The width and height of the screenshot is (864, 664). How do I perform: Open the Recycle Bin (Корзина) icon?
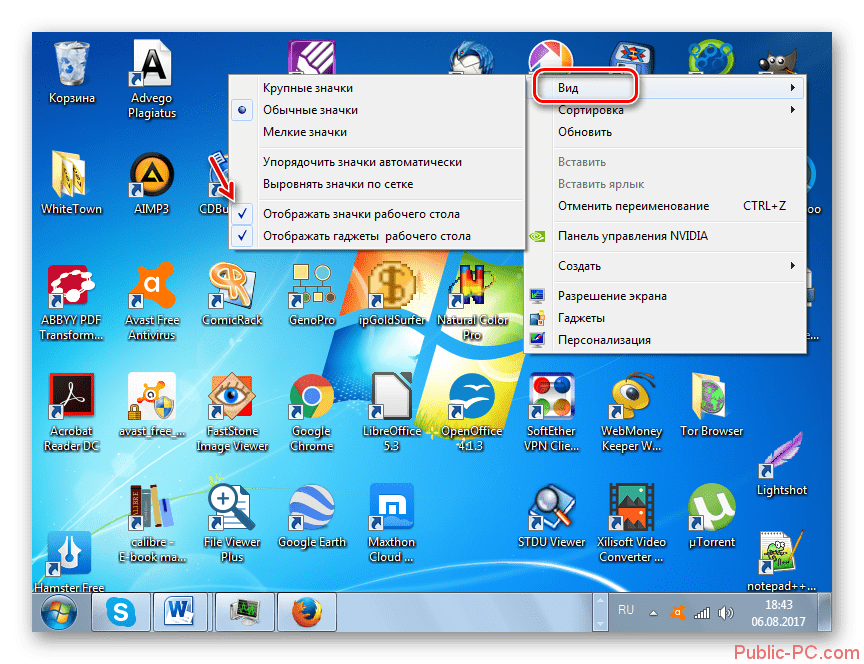tap(72, 73)
